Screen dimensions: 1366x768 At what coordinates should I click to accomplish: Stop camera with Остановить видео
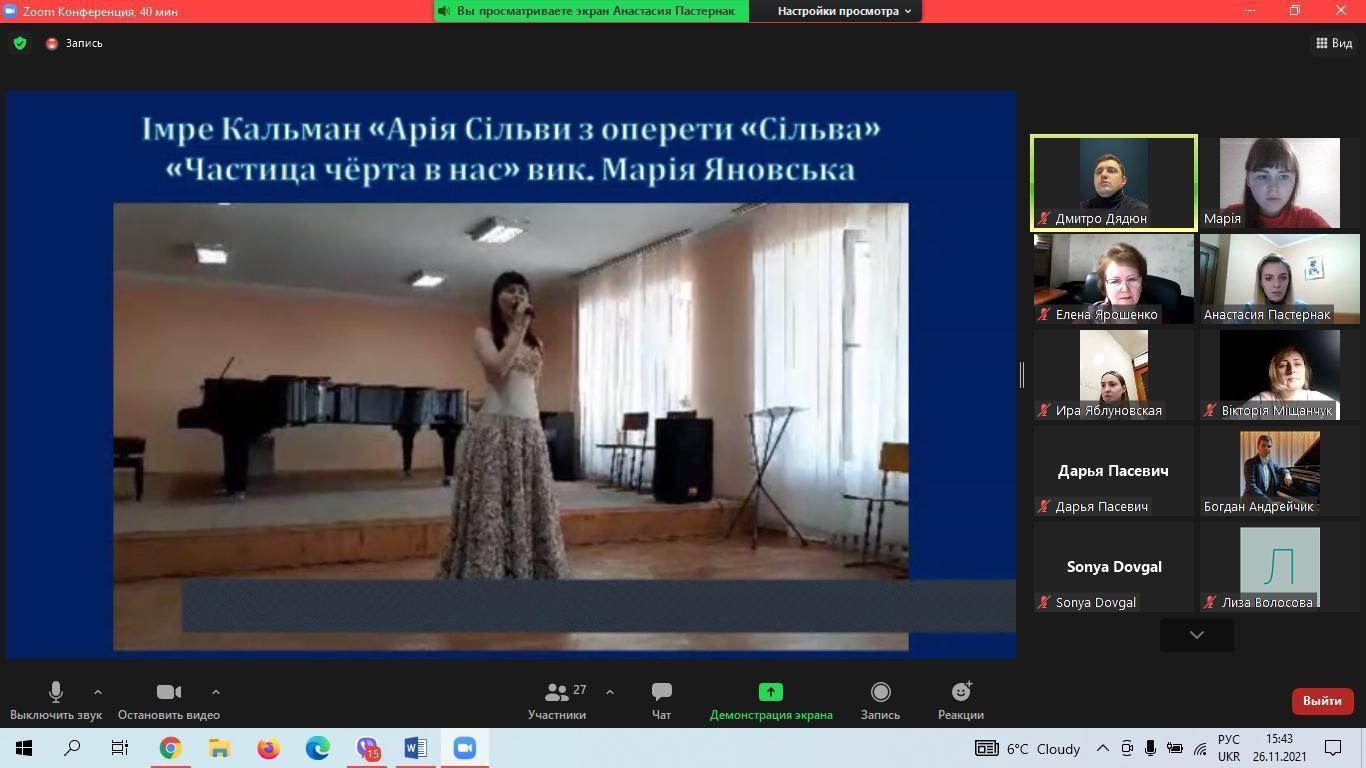tap(168, 693)
